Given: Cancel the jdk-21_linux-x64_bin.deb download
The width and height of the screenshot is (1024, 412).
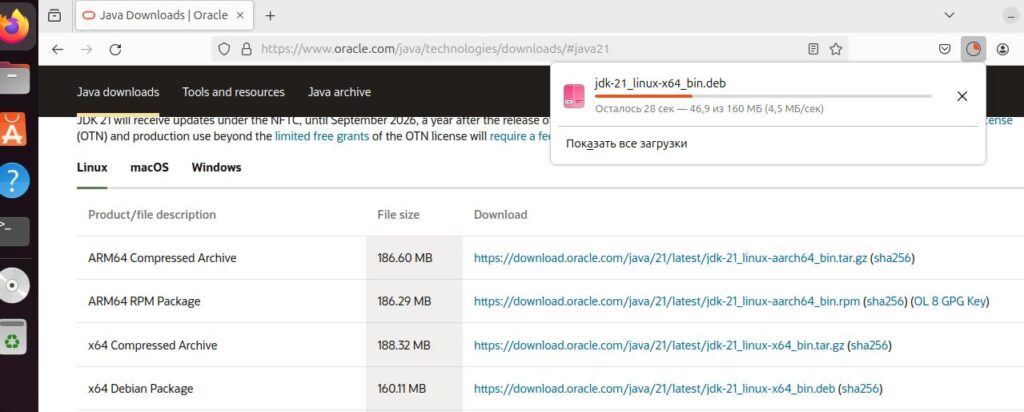Looking at the screenshot, I should pos(961,96).
